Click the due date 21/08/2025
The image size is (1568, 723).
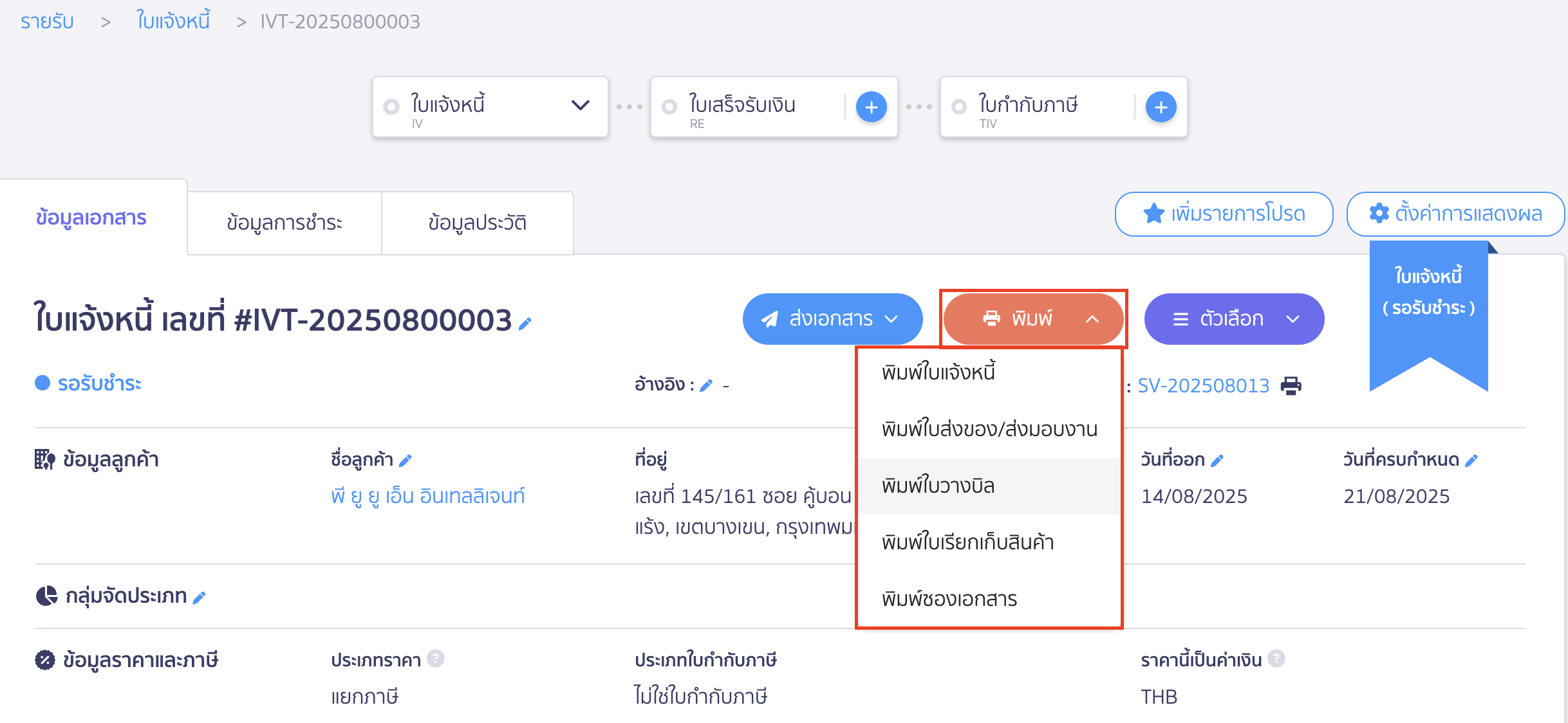(1396, 497)
